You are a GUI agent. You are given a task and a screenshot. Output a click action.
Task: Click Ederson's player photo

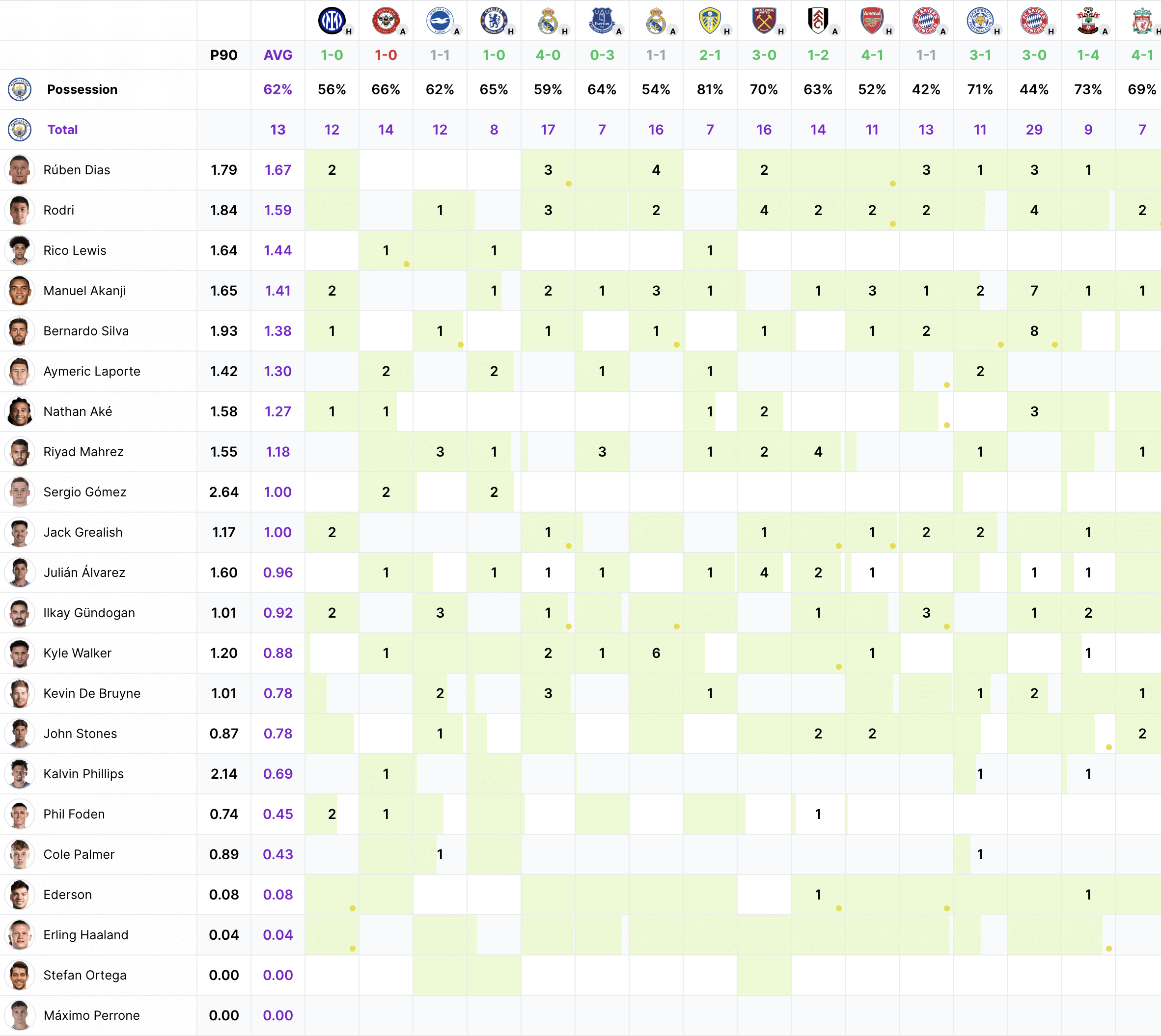coord(19,895)
